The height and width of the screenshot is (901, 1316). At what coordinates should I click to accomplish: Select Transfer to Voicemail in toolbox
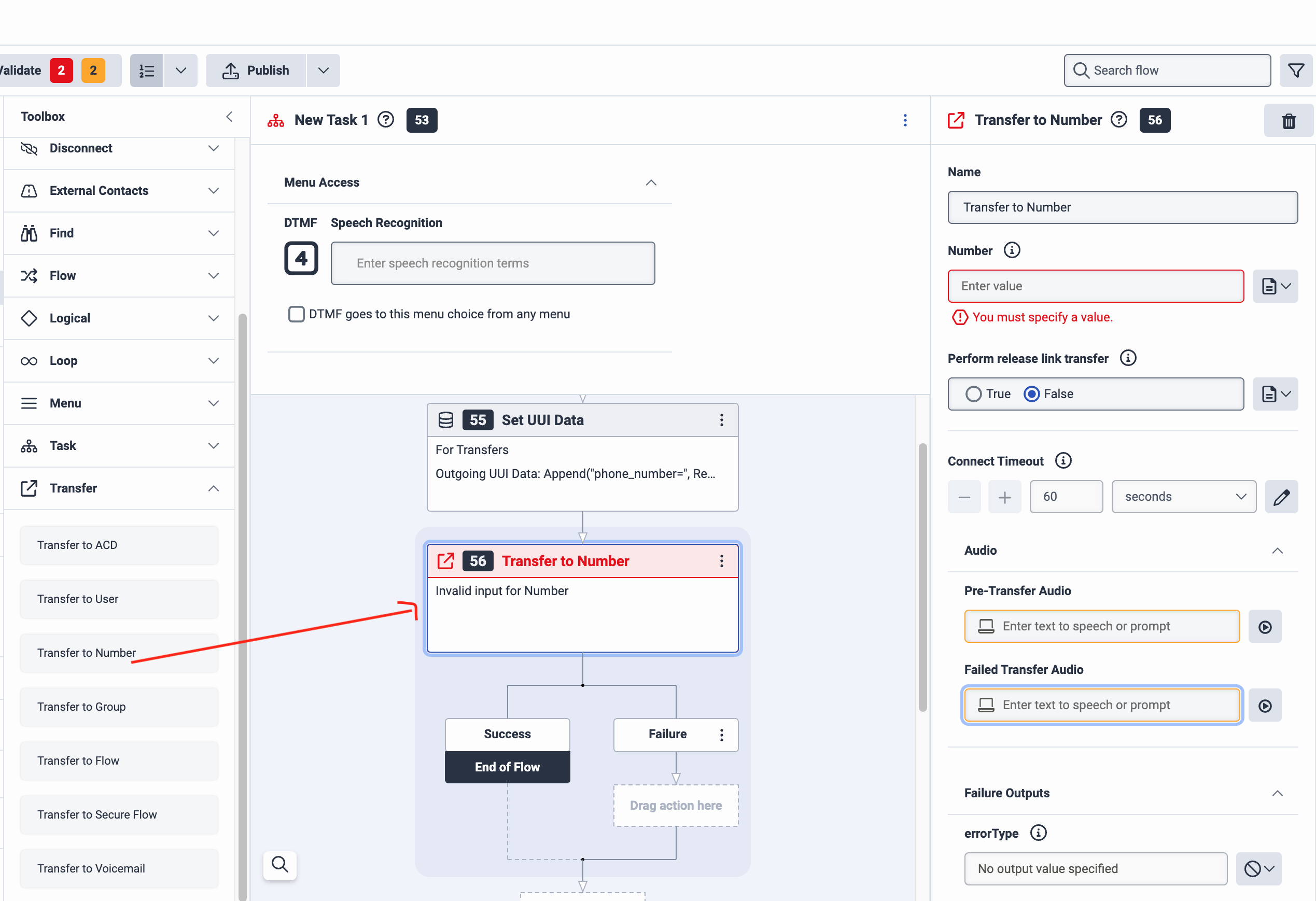[x=119, y=868]
